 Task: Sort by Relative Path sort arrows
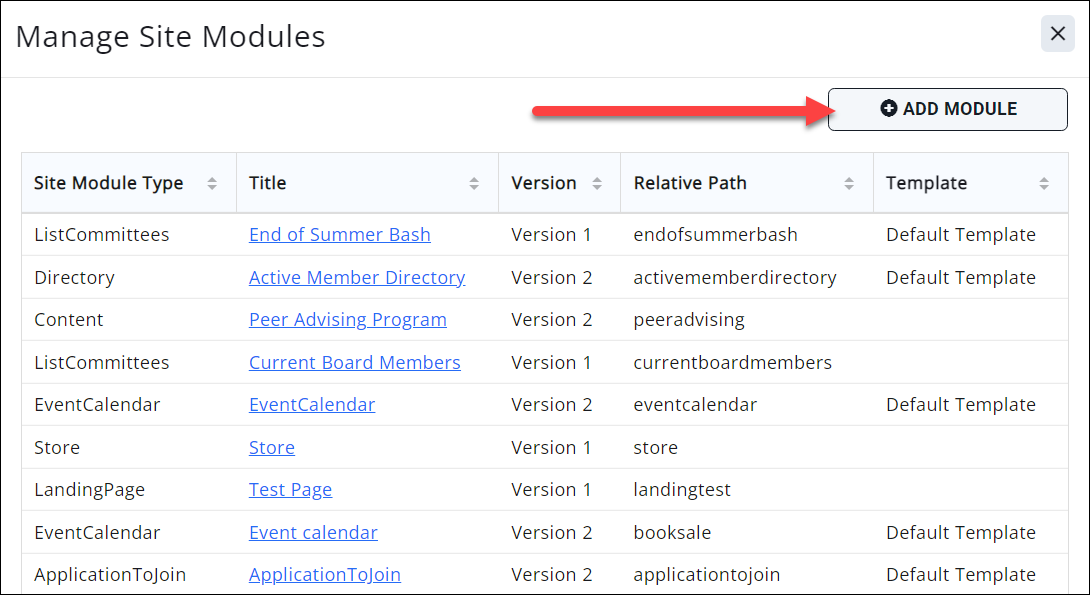(849, 183)
